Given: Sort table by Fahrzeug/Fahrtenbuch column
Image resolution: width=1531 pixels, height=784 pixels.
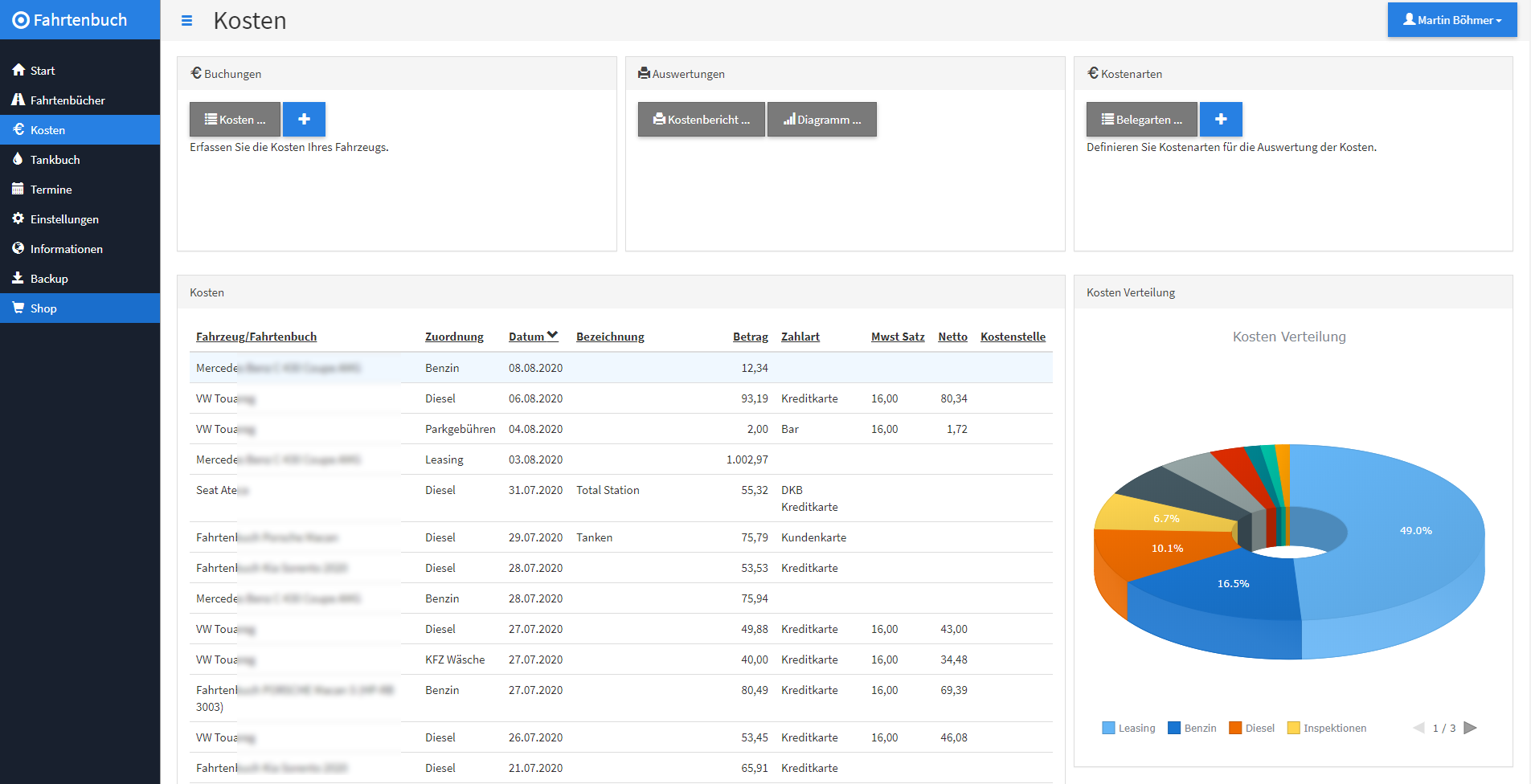Looking at the screenshot, I should coord(256,337).
